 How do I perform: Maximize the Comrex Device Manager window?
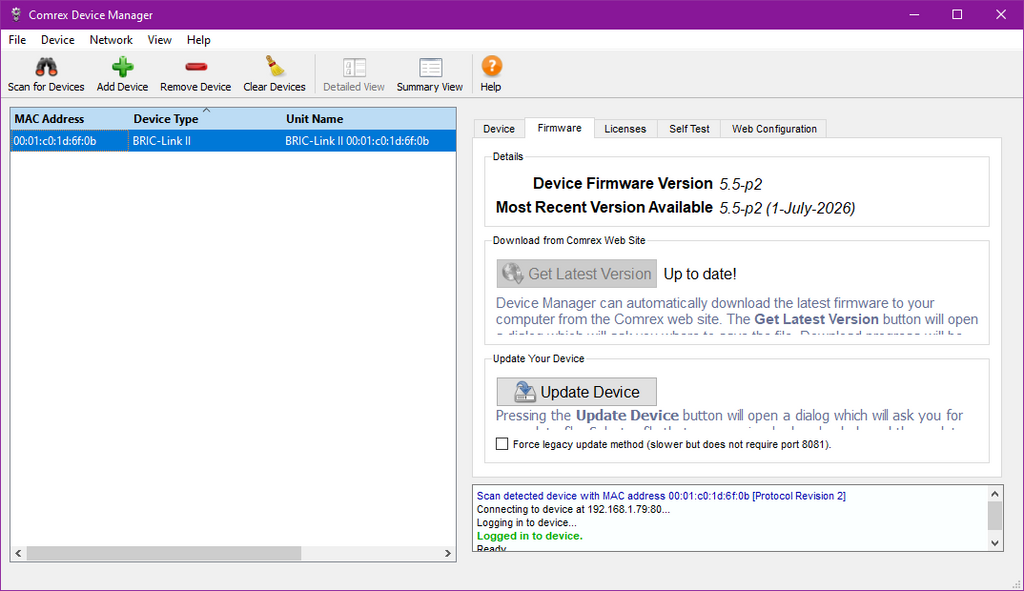(x=957, y=14)
